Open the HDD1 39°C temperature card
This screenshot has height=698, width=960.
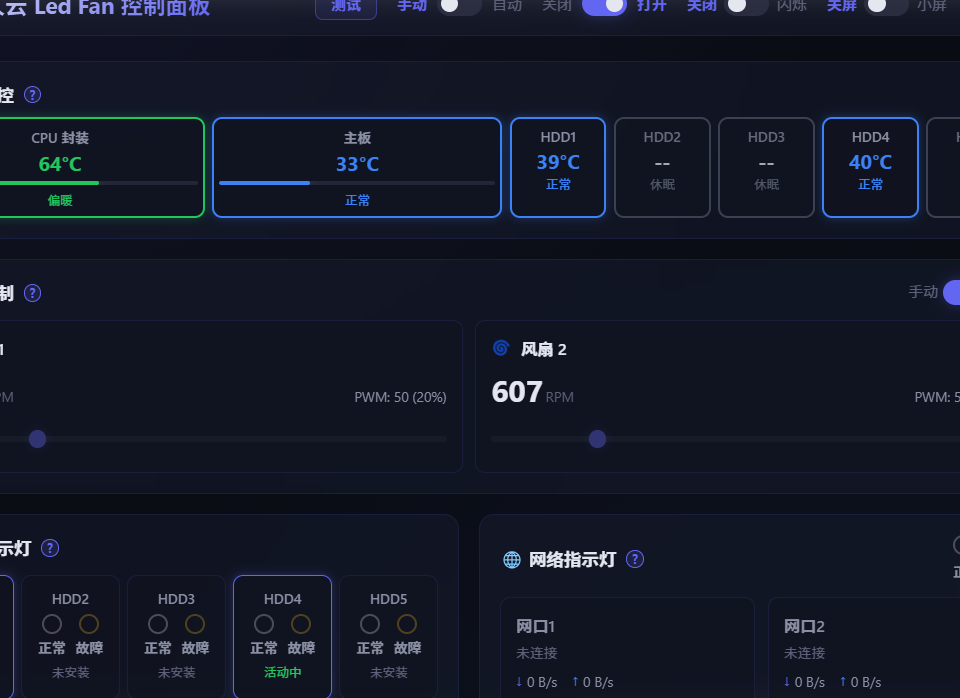558,167
